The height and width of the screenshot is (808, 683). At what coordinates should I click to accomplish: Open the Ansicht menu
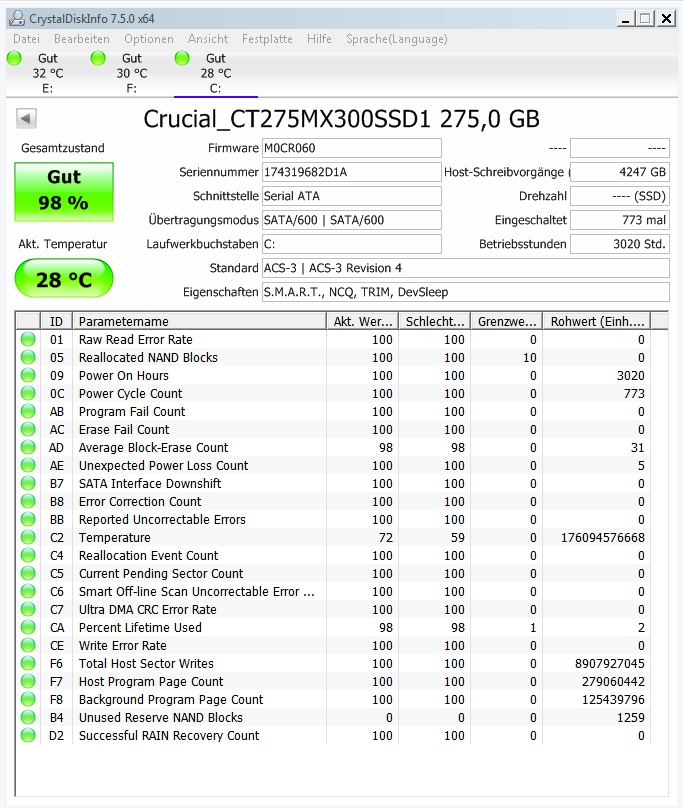tap(208, 39)
